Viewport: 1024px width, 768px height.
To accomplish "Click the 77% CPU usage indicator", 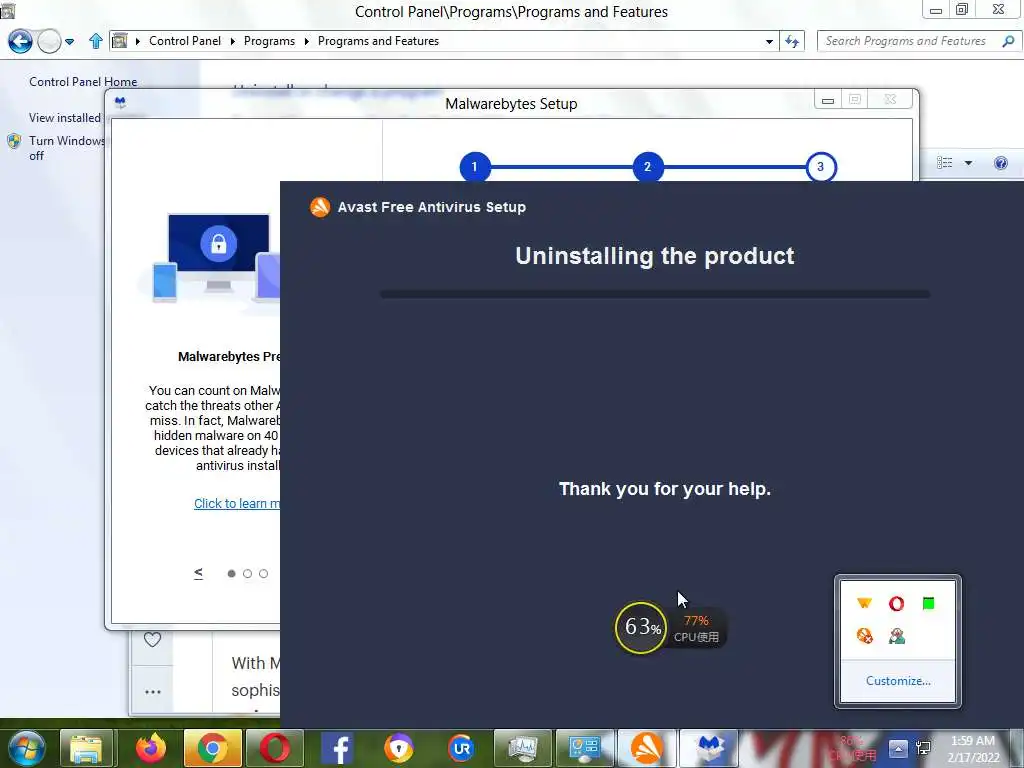I will pyautogui.click(x=696, y=628).
